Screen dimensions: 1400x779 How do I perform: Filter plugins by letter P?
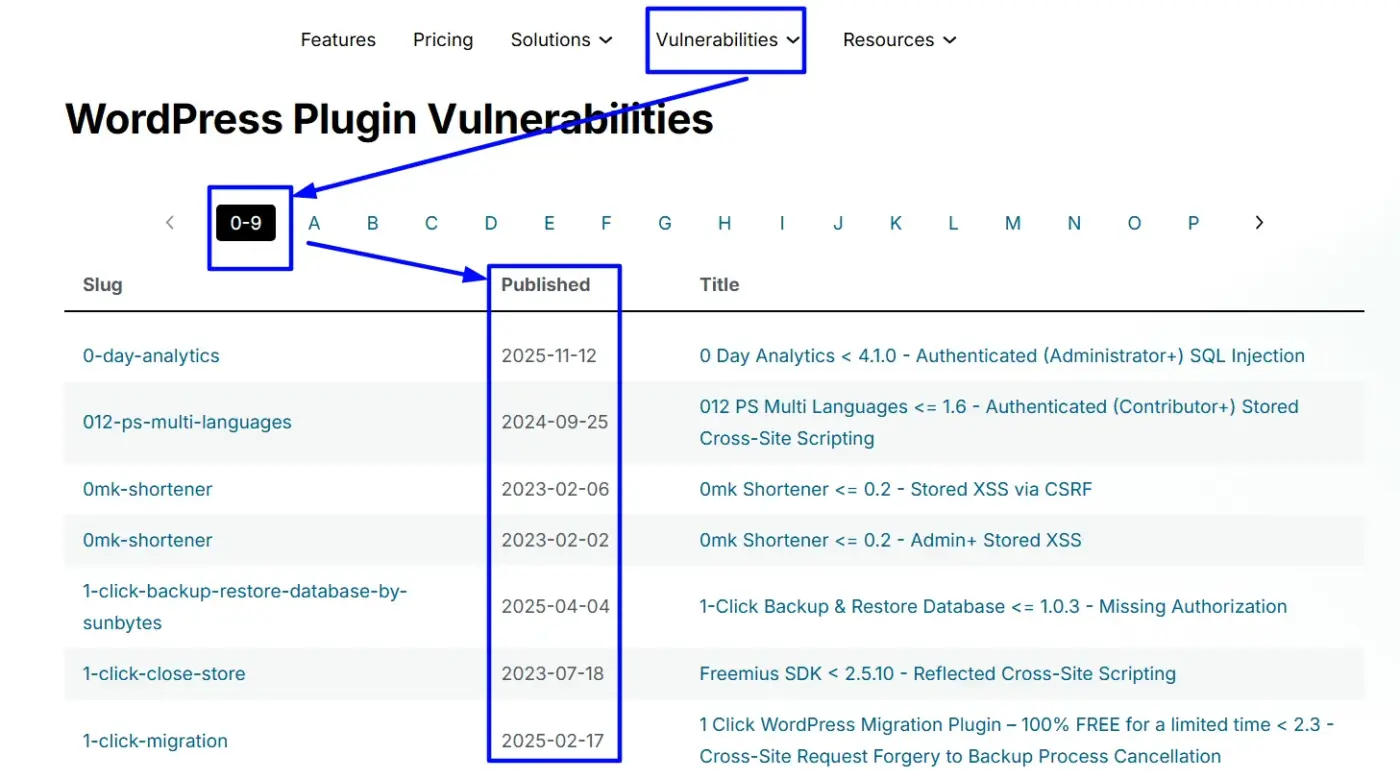pos(1193,223)
